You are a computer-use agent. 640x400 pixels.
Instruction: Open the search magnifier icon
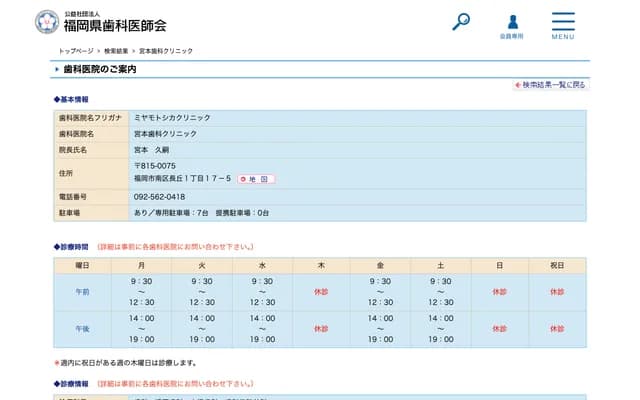coord(461,22)
